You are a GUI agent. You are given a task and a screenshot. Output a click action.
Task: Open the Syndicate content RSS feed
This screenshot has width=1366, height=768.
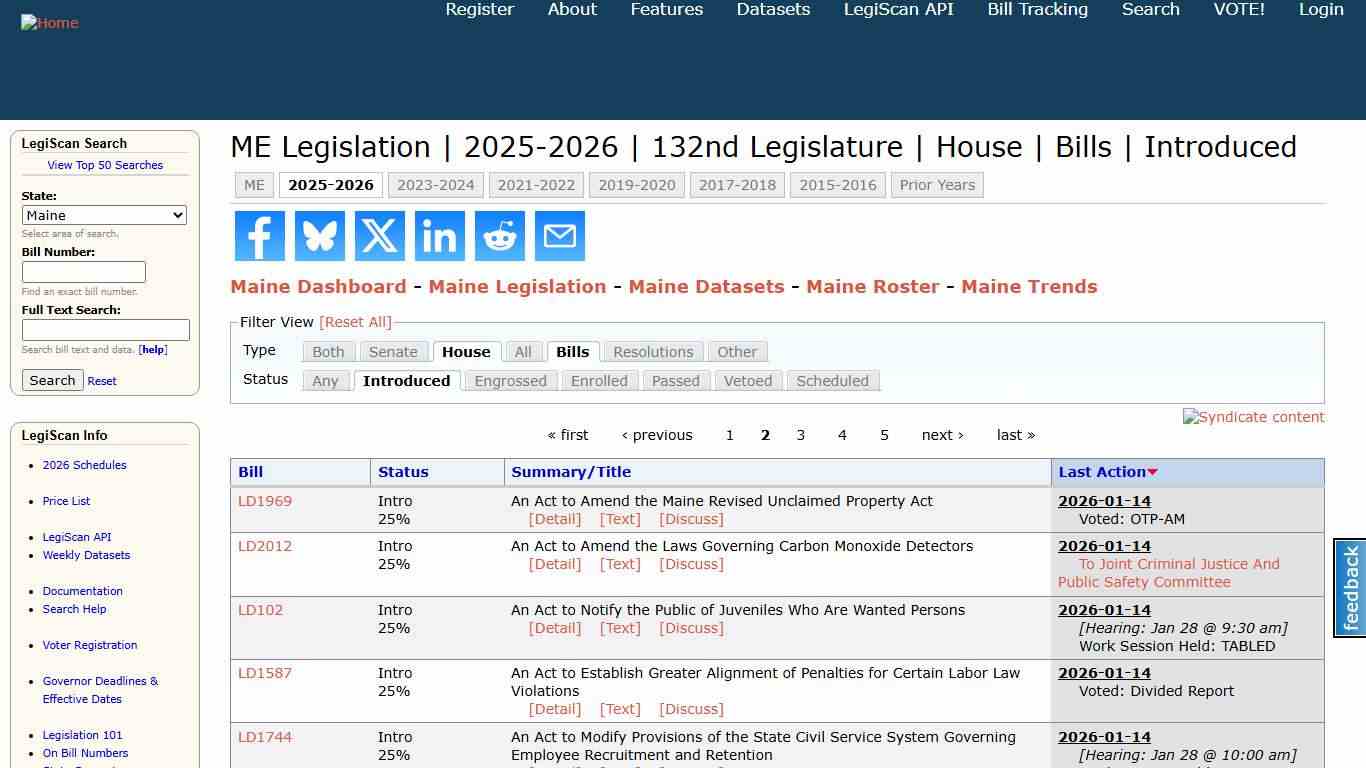tap(1253, 417)
